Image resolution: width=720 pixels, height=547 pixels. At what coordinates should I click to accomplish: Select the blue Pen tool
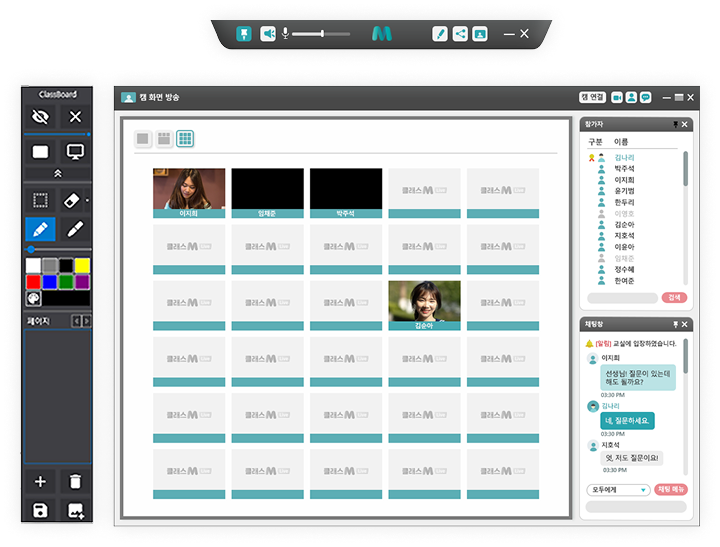tap(40, 229)
